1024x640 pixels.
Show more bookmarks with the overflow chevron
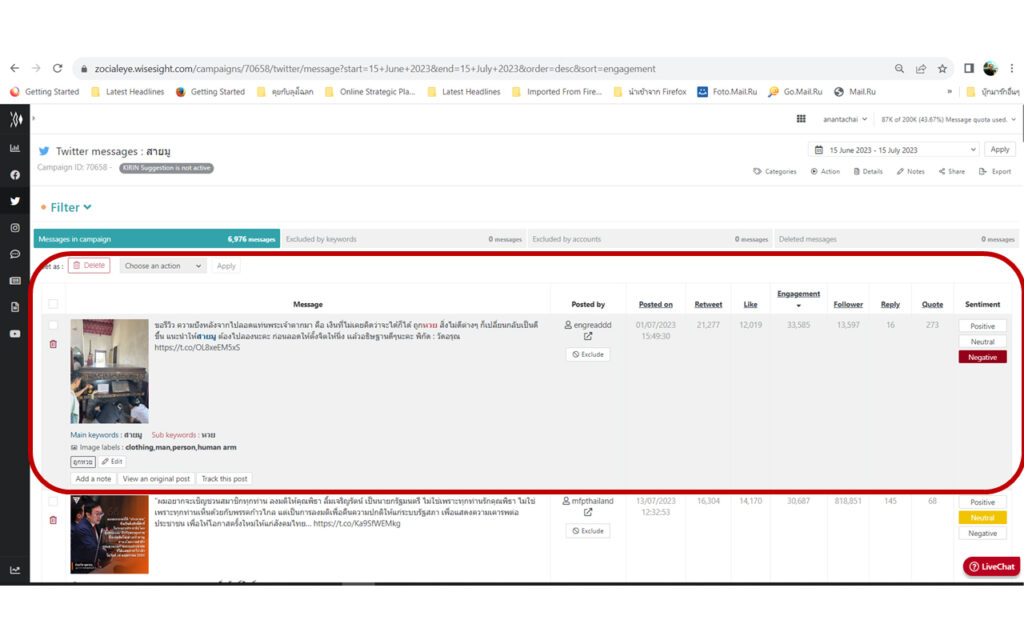tap(949, 91)
